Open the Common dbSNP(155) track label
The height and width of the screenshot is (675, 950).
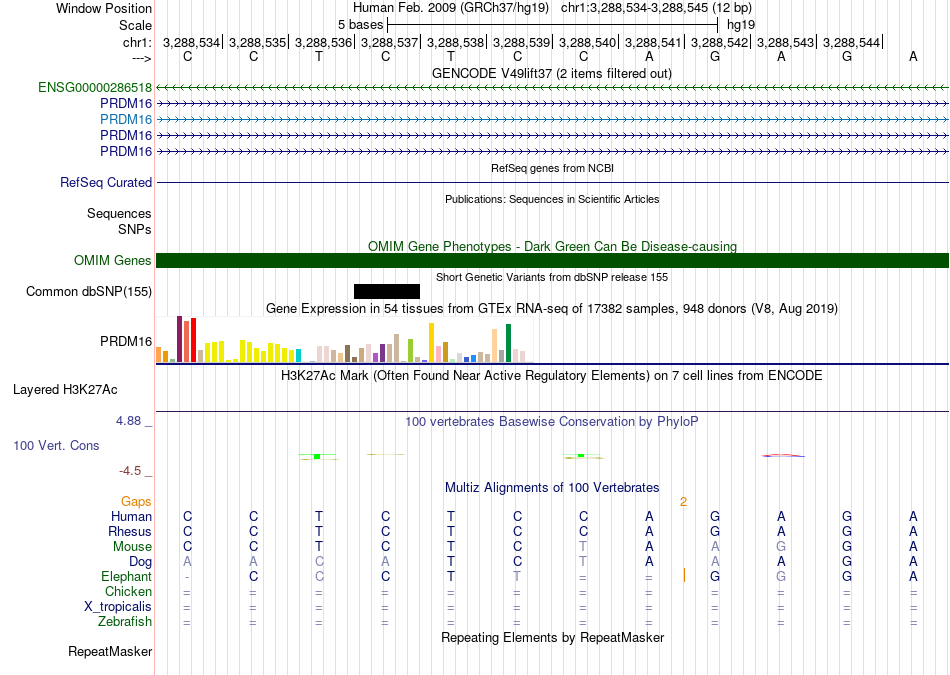pos(89,291)
